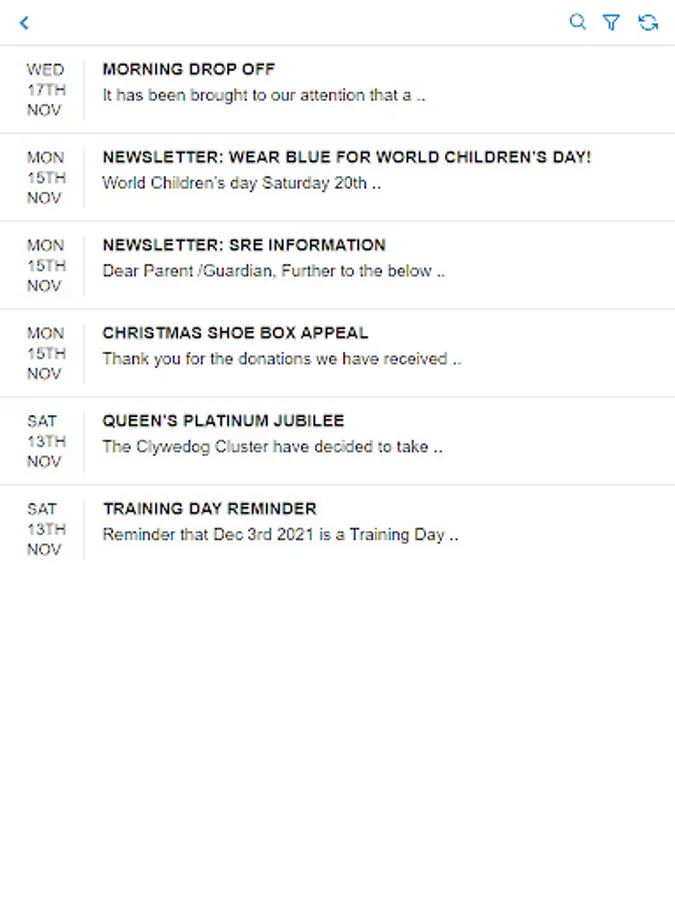Click preview 'Thank you for the donations'

coord(281,359)
